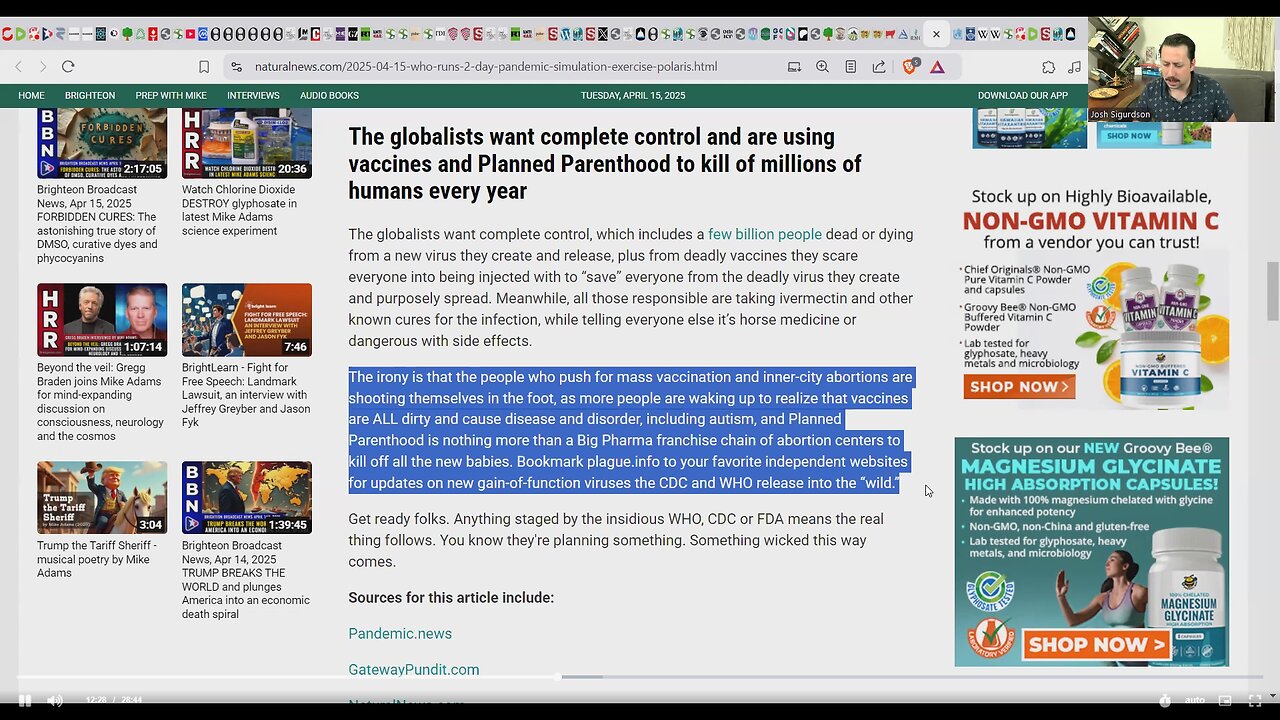Click the highlighted 'The irony is' paragraph
Screen dimensions: 1280x720
click(630, 430)
